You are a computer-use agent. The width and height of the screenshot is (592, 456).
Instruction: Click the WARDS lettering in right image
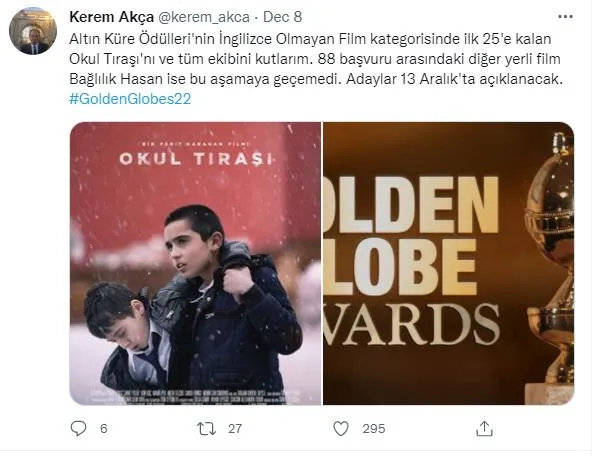point(412,325)
